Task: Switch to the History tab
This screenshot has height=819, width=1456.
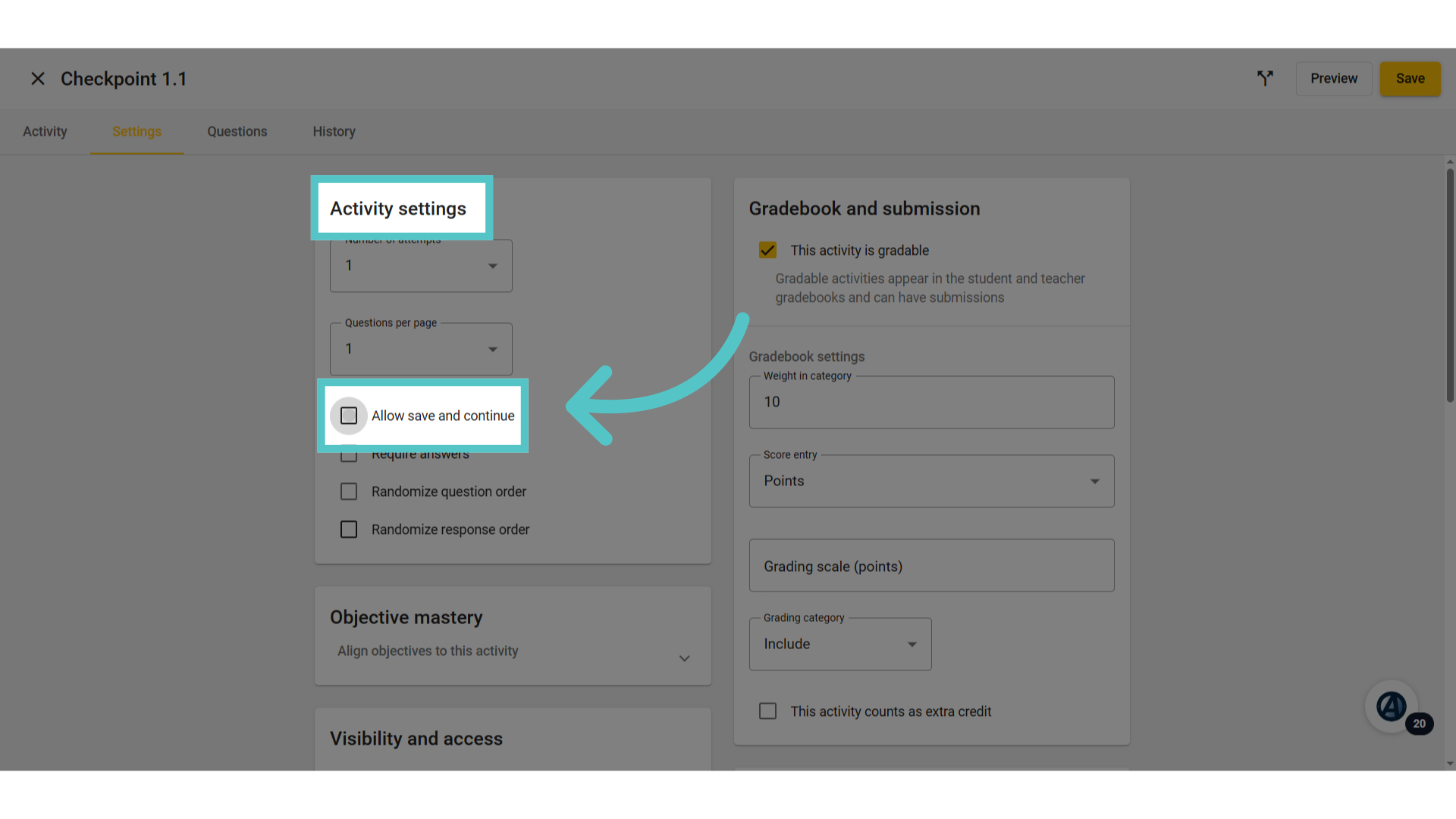Action: [334, 132]
